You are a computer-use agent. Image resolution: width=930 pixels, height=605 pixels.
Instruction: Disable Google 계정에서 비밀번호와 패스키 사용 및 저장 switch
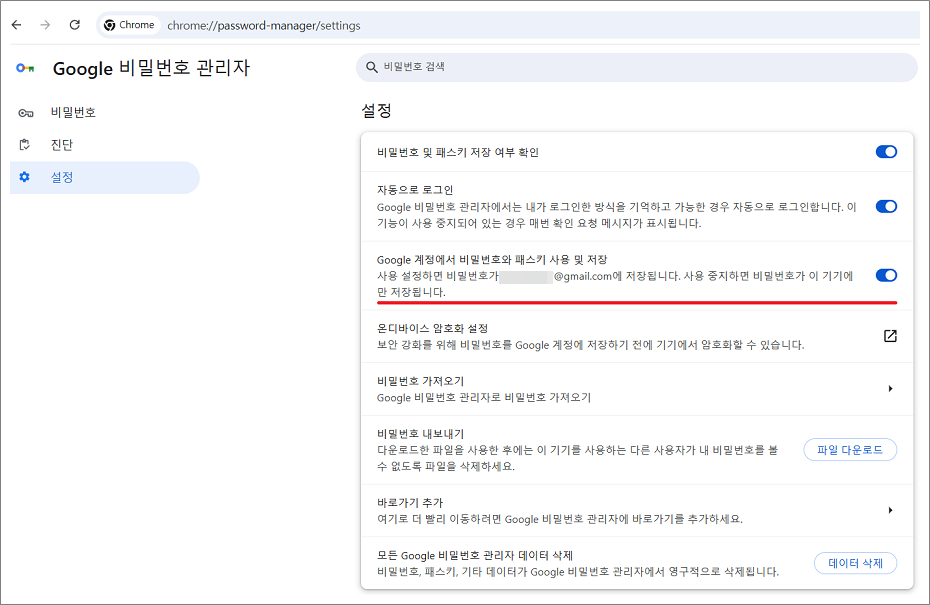[x=886, y=275]
